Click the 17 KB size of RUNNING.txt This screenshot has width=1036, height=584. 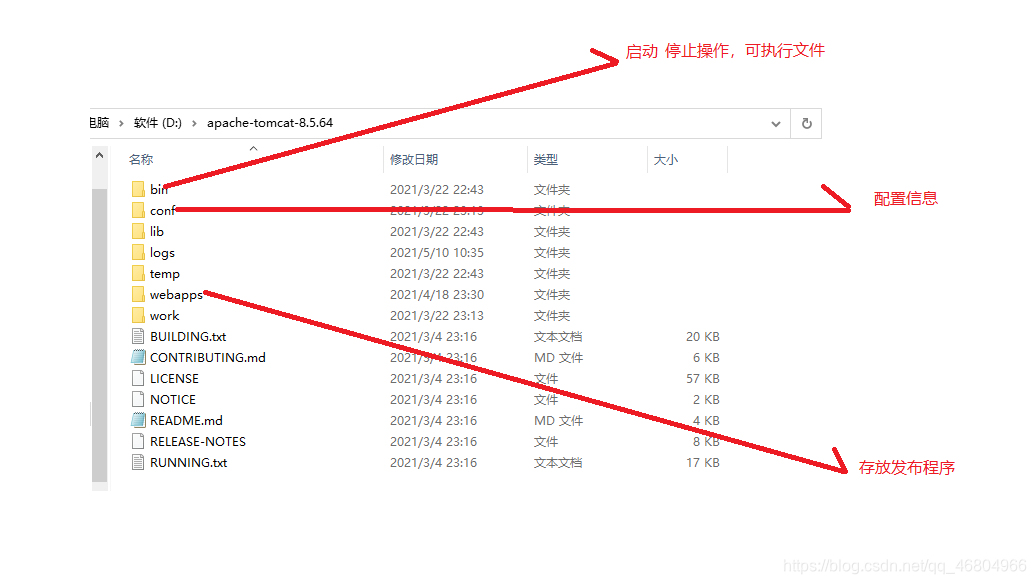tap(702, 463)
